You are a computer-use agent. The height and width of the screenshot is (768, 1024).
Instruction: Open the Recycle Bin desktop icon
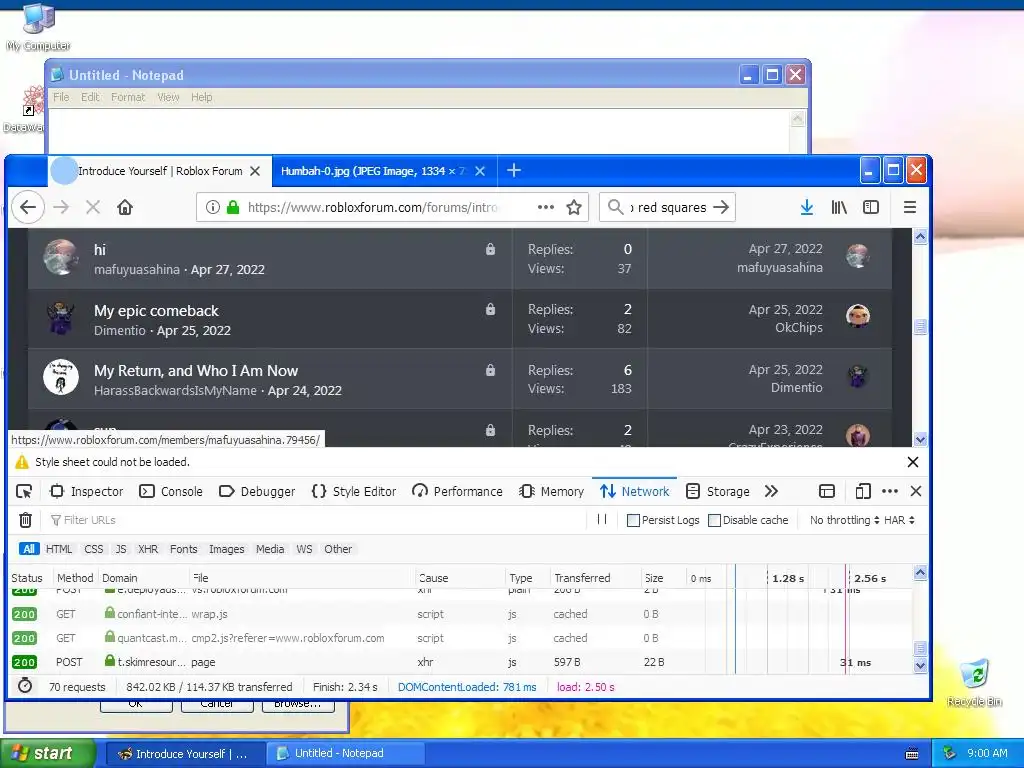click(974, 683)
